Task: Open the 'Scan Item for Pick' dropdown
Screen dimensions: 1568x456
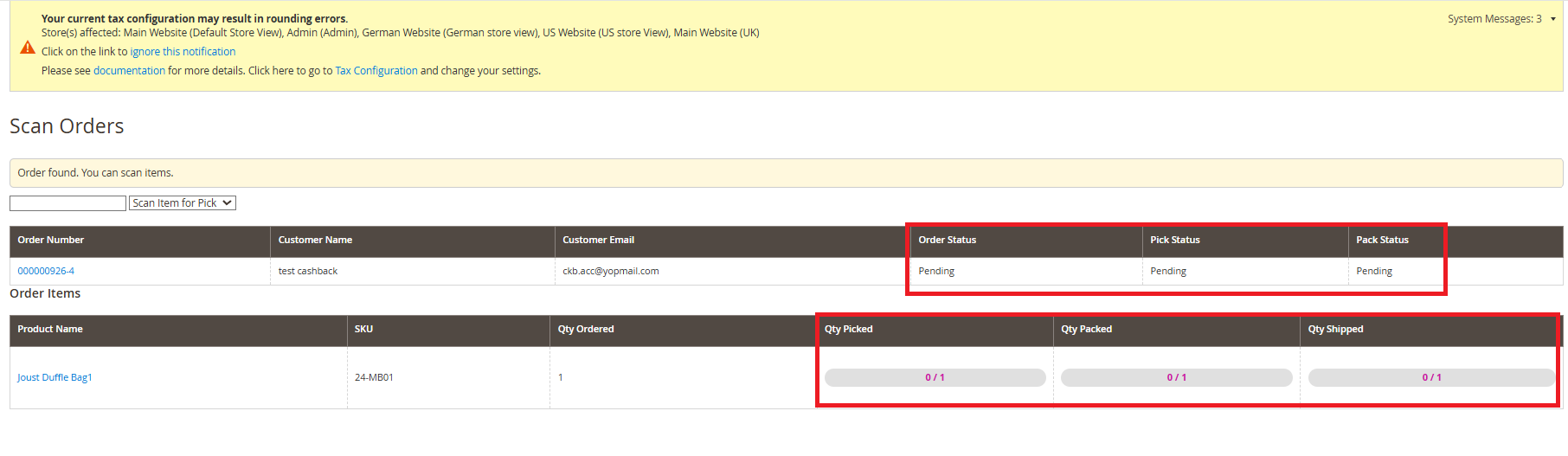Action: 183,203
